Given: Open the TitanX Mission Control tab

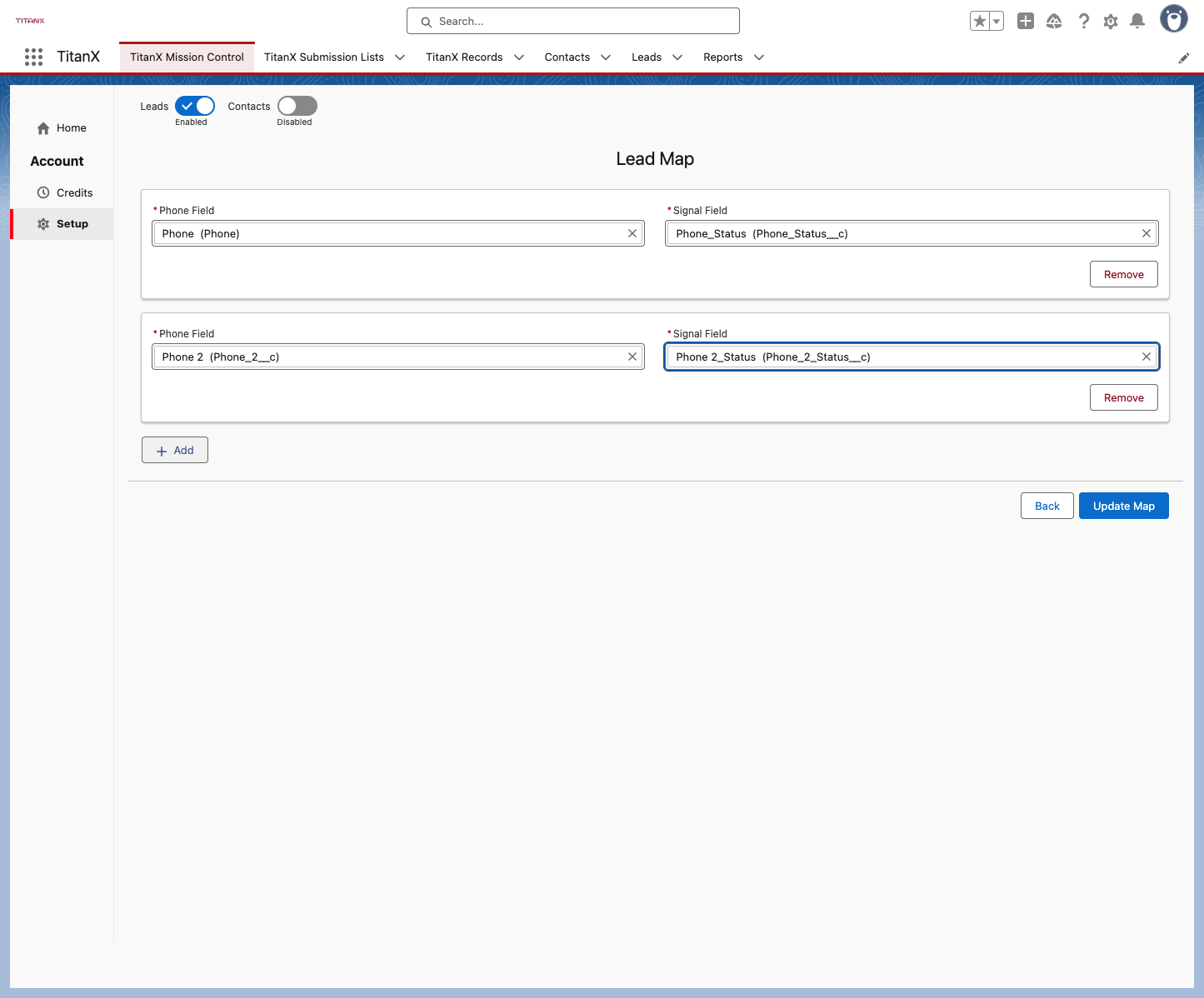Looking at the screenshot, I should pyautogui.click(x=187, y=57).
